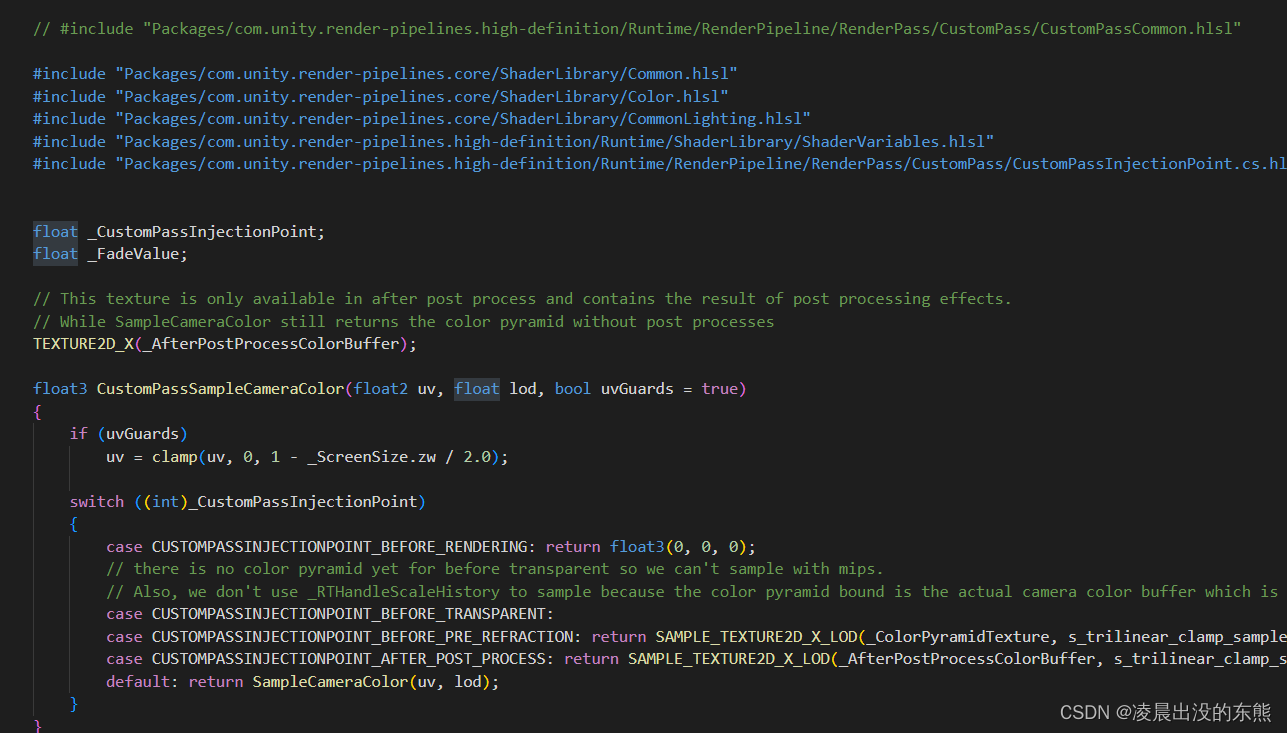Click the commented CustomPassCommon.hlsl include line
The image size is (1287, 733).
637,29
